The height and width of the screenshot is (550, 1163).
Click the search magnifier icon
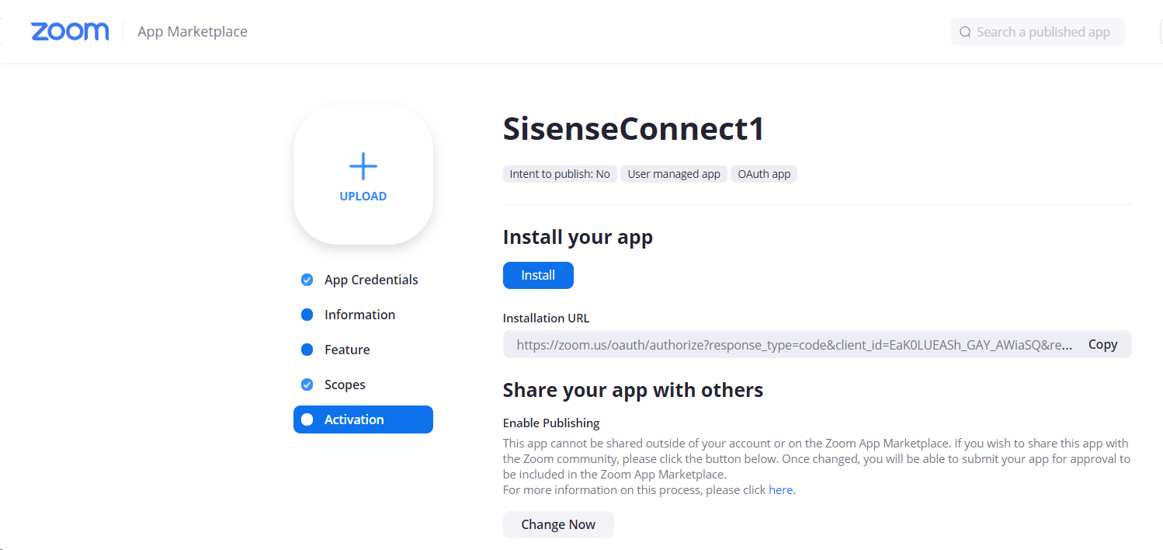click(965, 32)
